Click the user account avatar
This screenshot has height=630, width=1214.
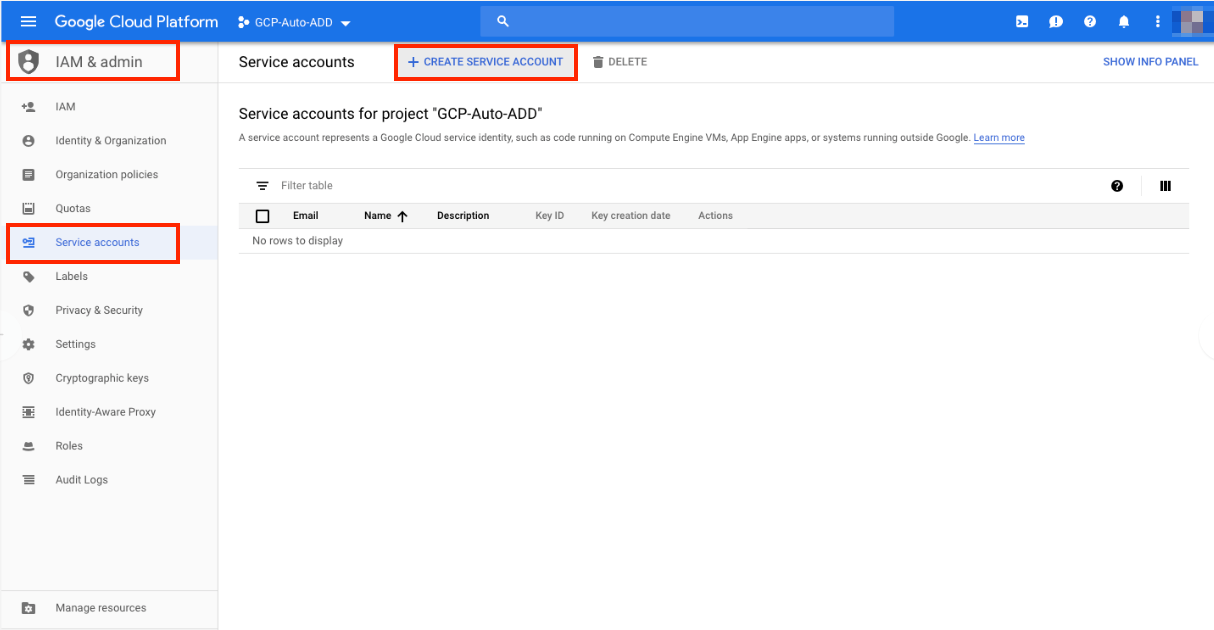tap(1190, 21)
